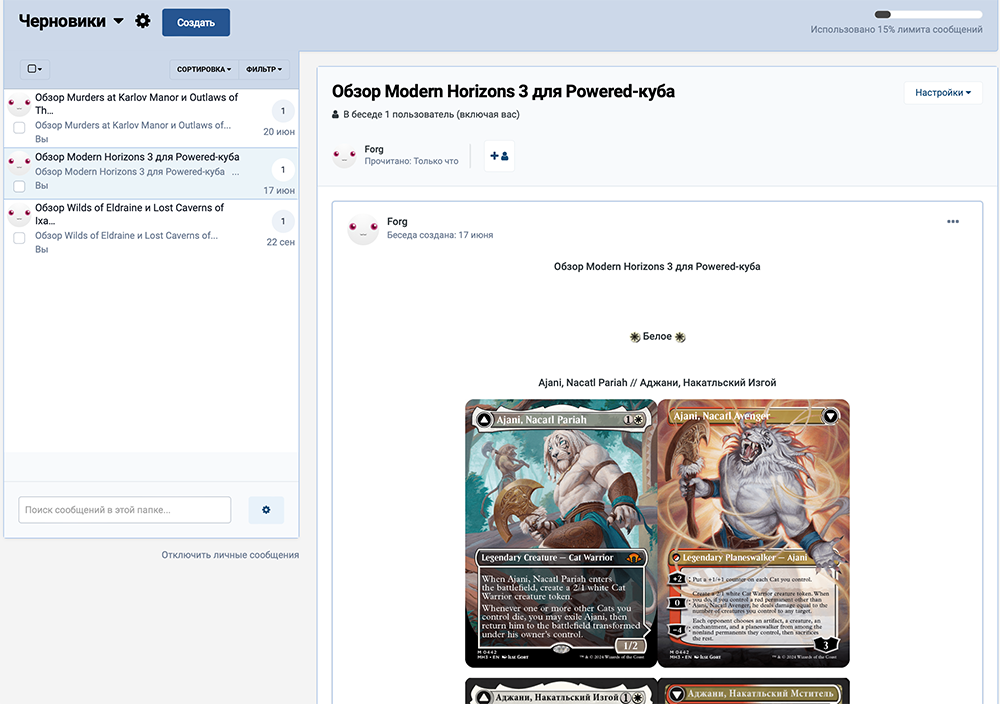
Task: Expand the Настройки dropdown
Action: tap(943, 93)
